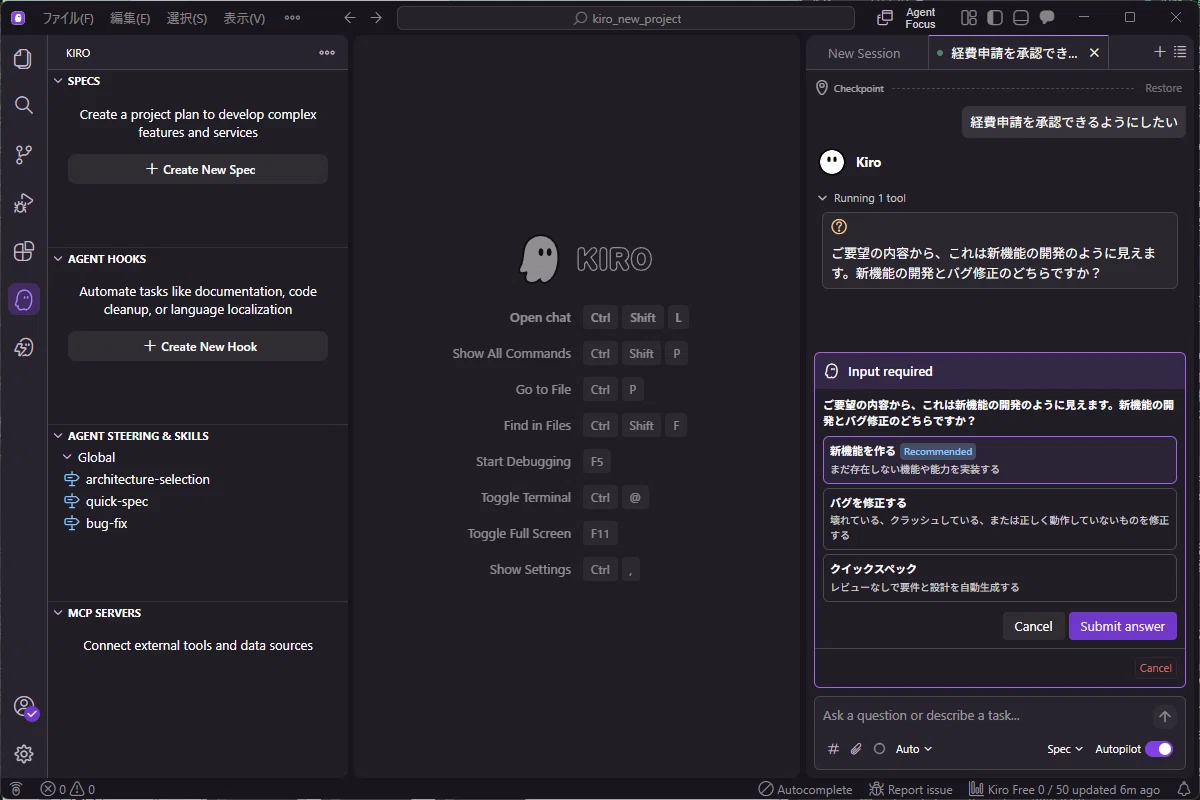The height and width of the screenshot is (800, 1200).
Task: Select the バグを修正する option
Action: point(1000,518)
